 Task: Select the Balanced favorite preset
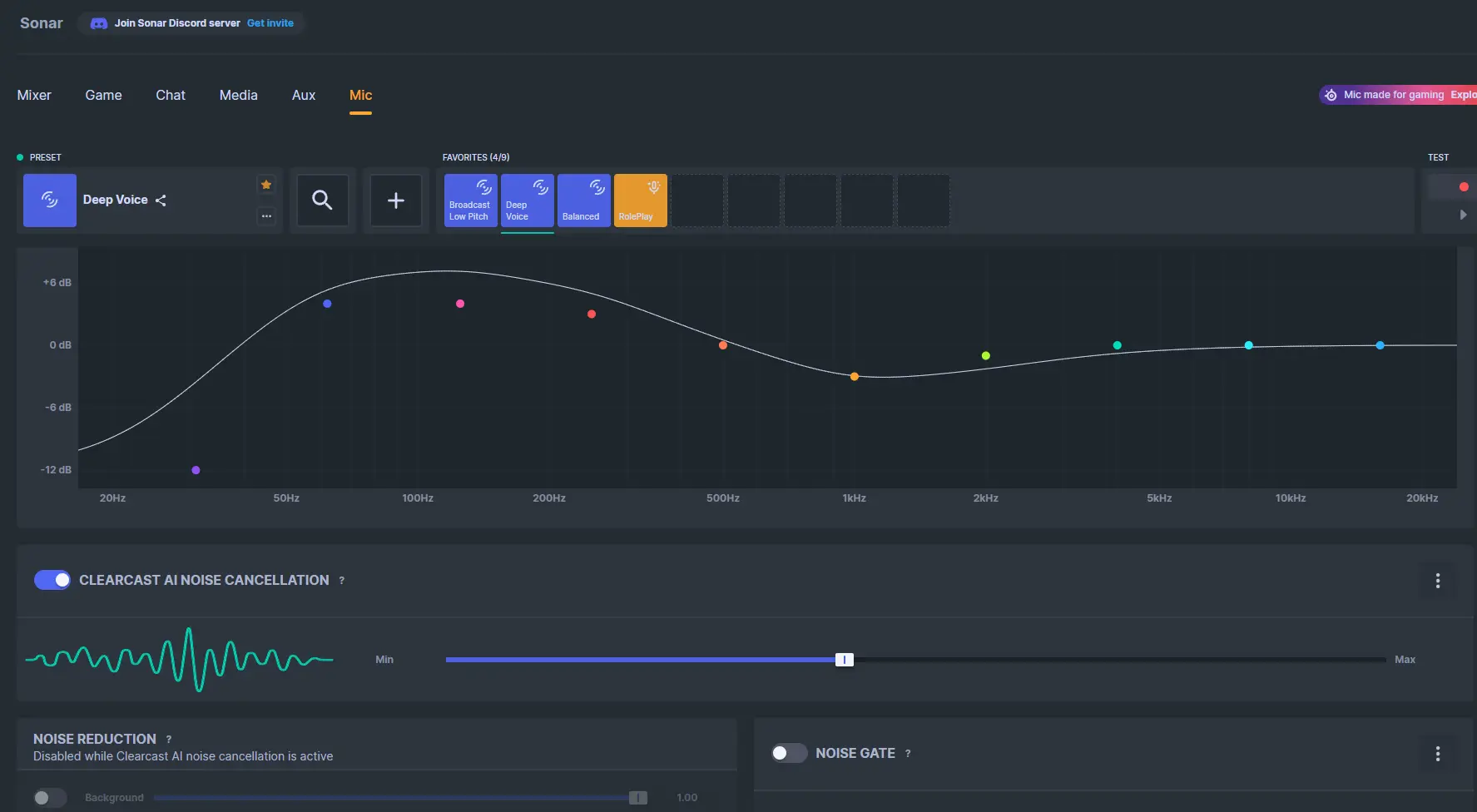583,200
